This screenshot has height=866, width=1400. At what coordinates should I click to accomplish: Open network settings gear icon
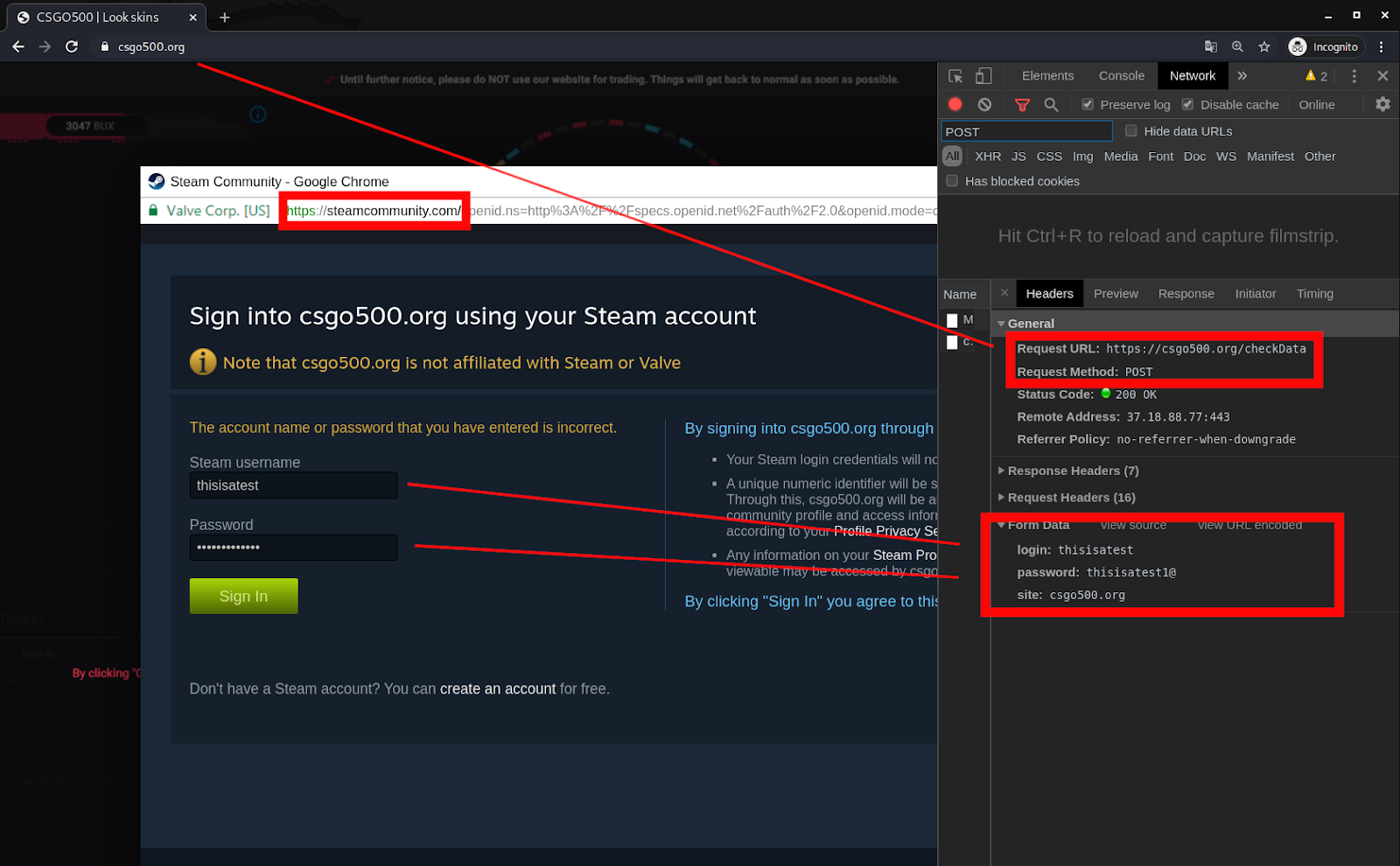[x=1382, y=104]
